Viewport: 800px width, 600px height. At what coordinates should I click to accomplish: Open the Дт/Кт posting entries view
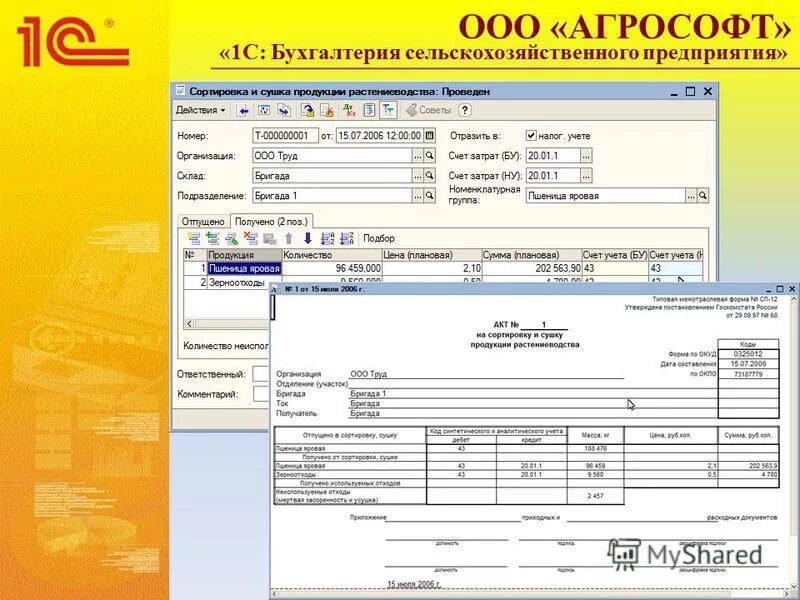(x=347, y=110)
